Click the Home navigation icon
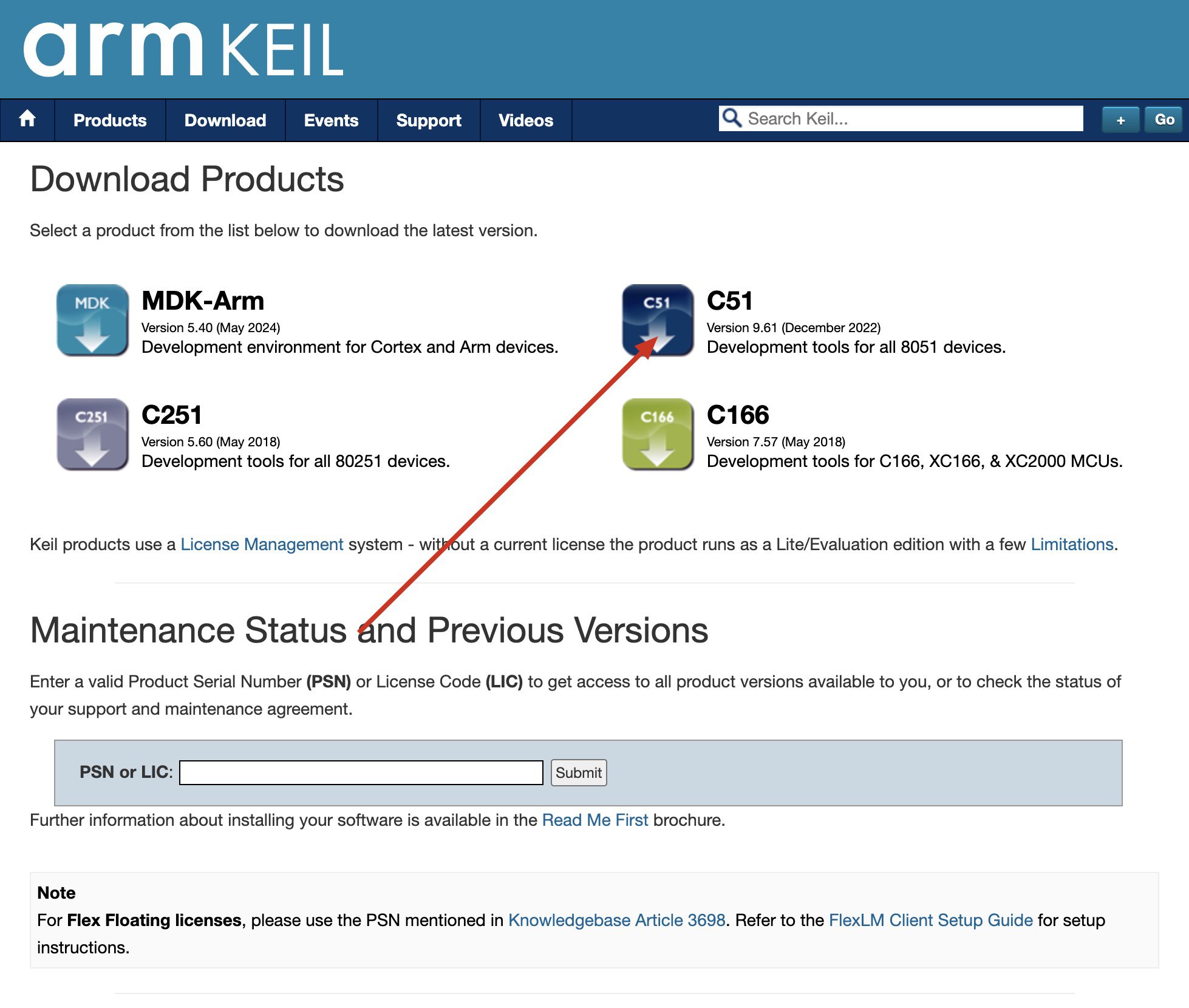The image size is (1189, 1008). tap(28, 120)
